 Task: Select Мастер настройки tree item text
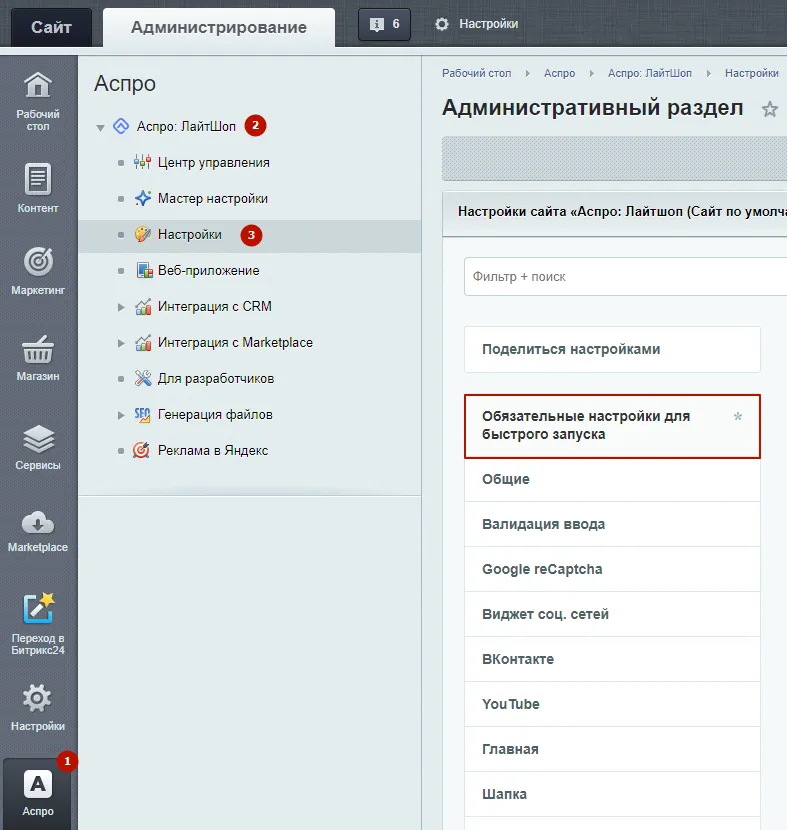[213, 199]
